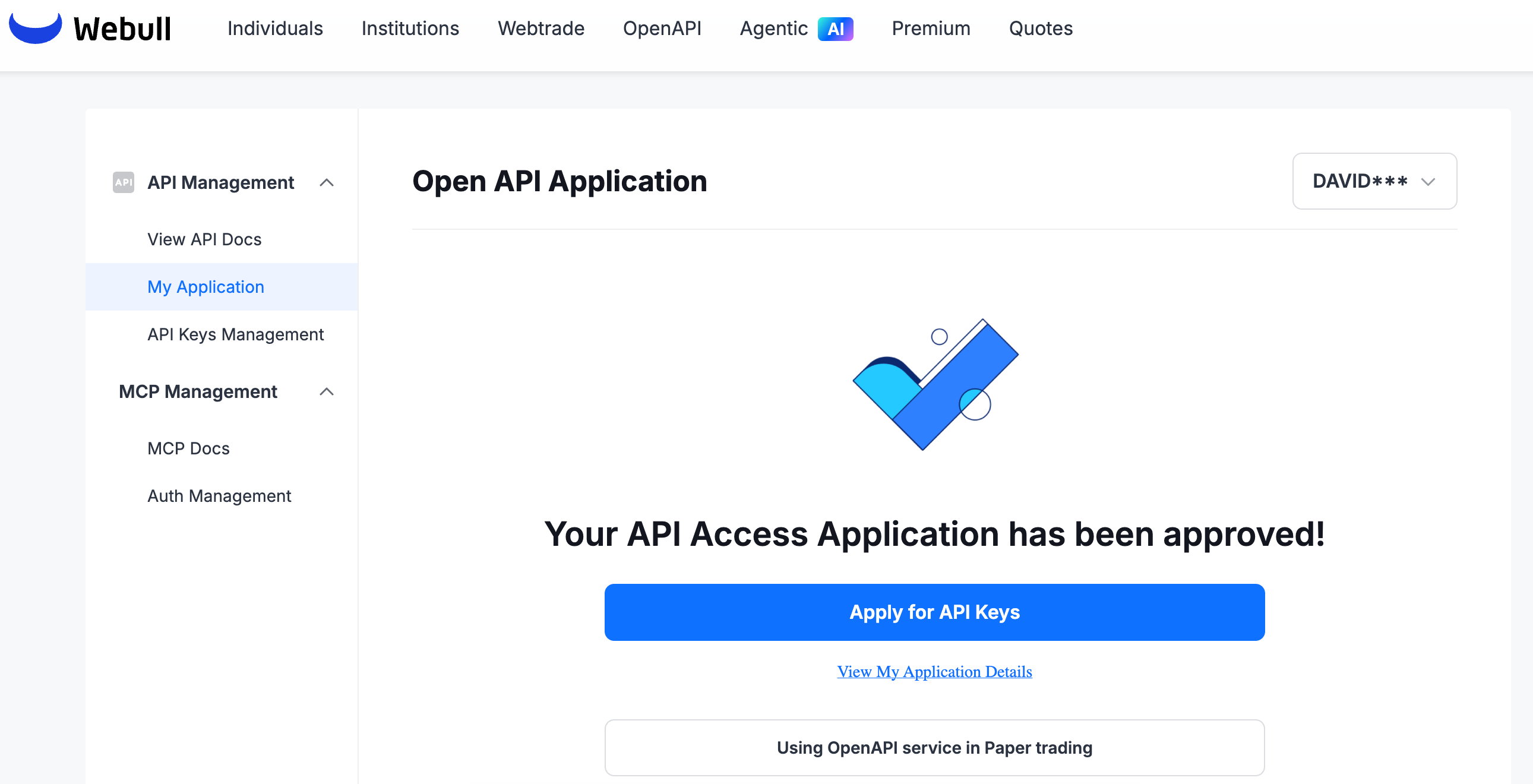
Task: Click Using OpenAPI service in Paper trading
Action: tap(934, 748)
